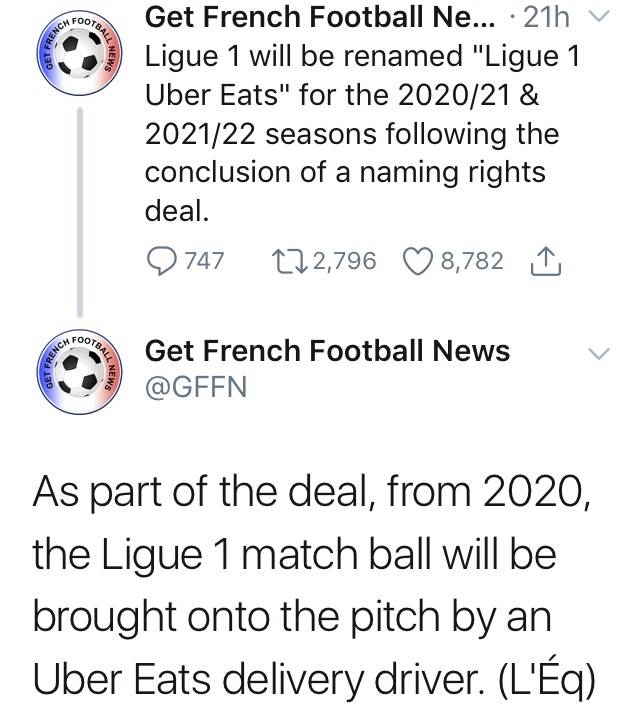View the 8,782 likes count
The height and width of the screenshot is (721, 640).
473,261
